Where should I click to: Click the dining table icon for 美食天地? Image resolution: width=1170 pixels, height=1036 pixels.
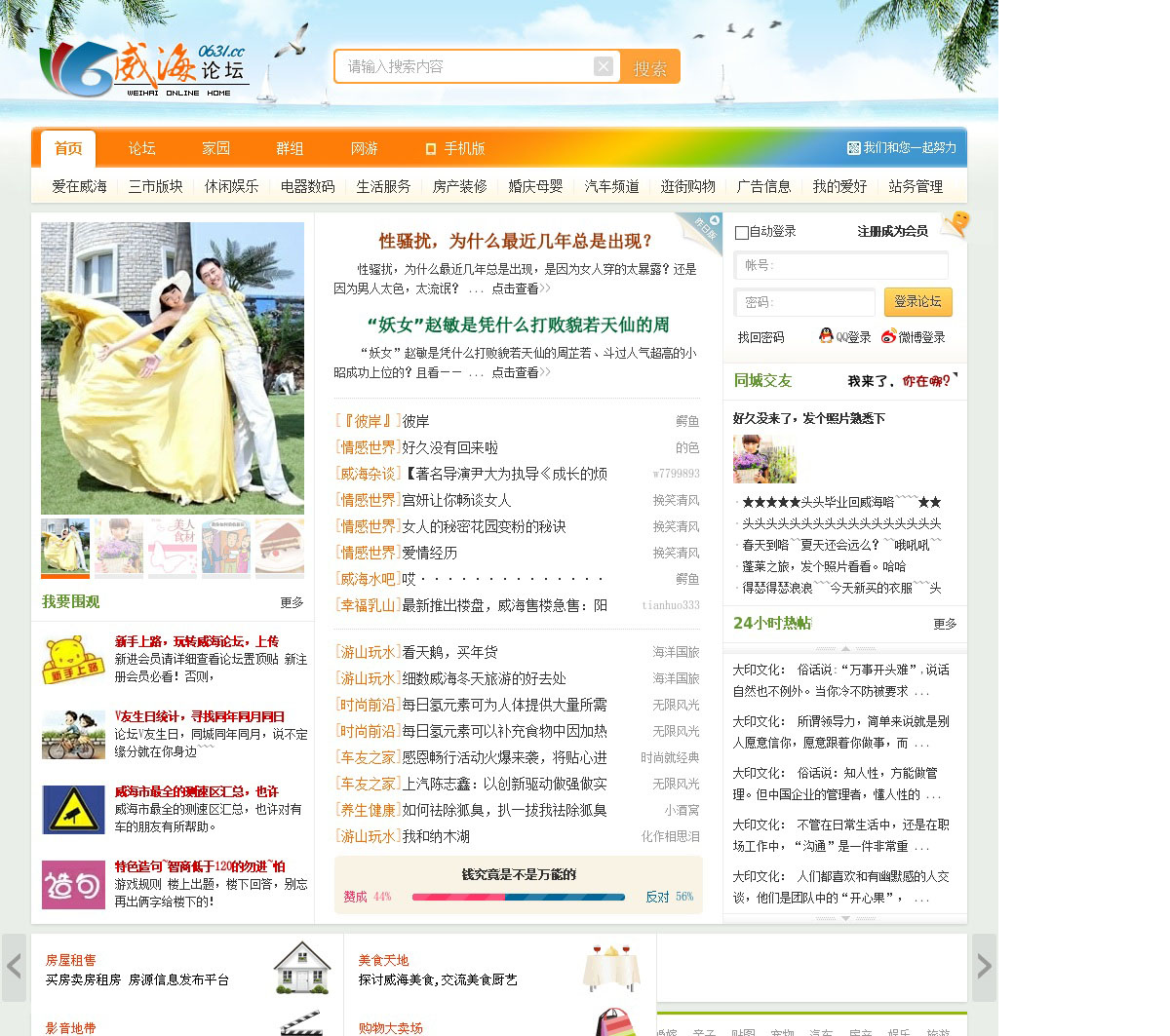click(611, 967)
